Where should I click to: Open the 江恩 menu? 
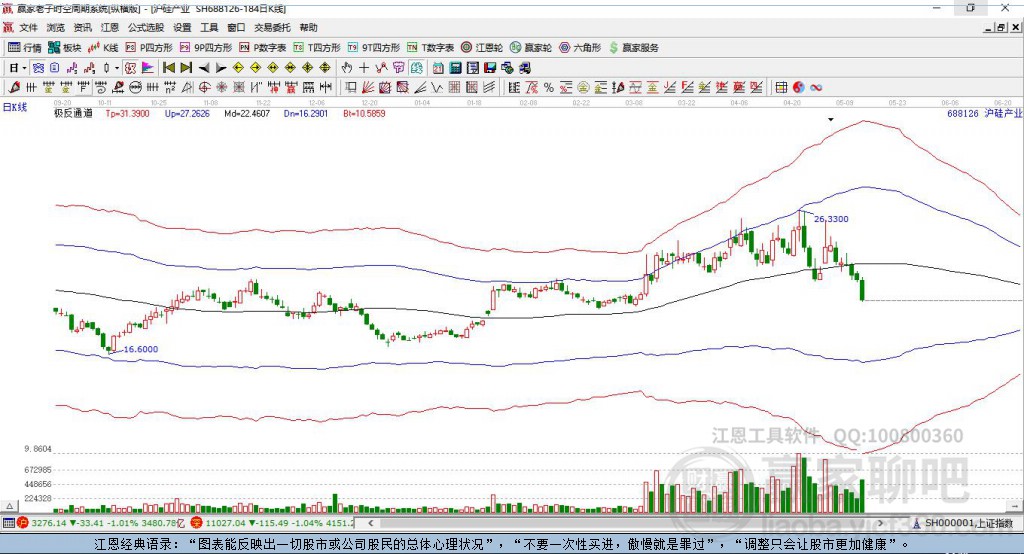[110, 27]
